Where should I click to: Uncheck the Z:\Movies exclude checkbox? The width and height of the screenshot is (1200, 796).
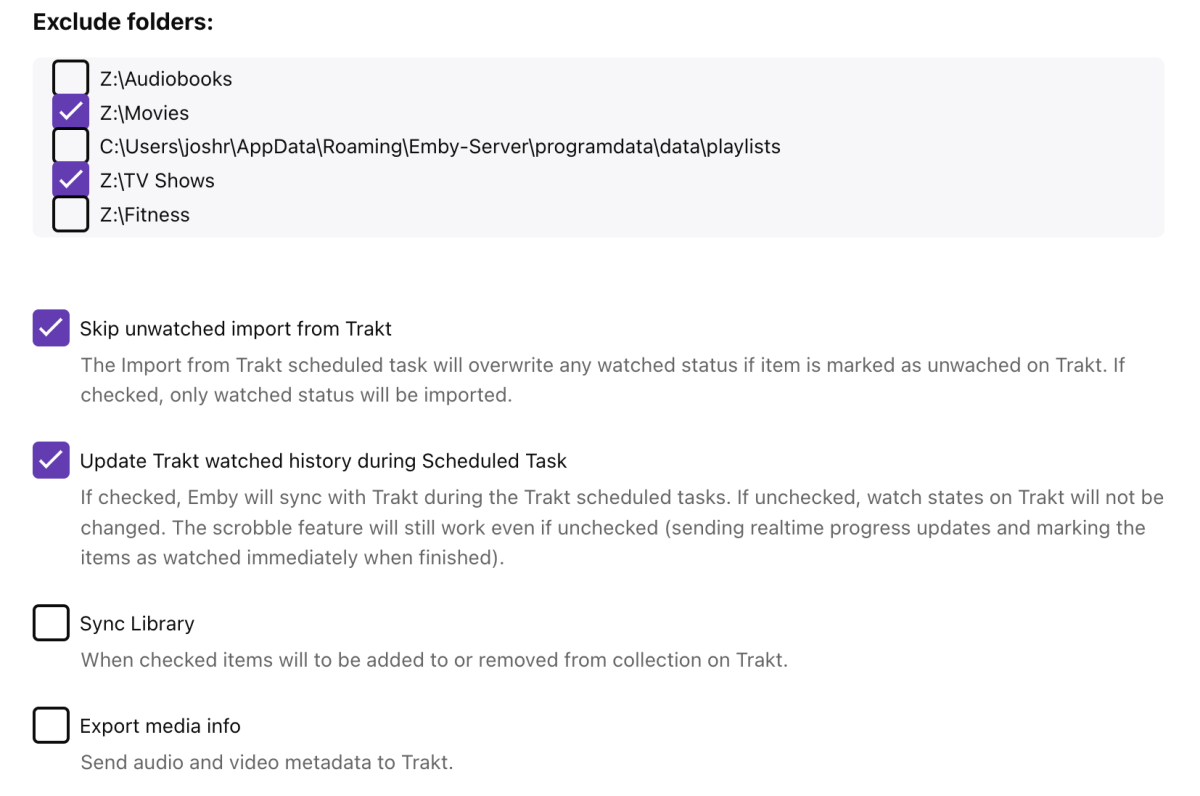click(70, 113)
